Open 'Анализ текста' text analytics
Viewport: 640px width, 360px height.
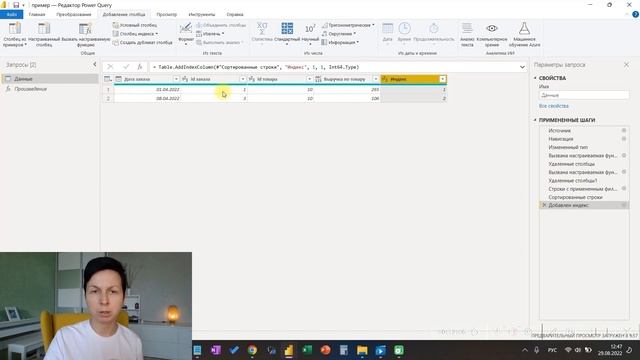pos(467,34)
